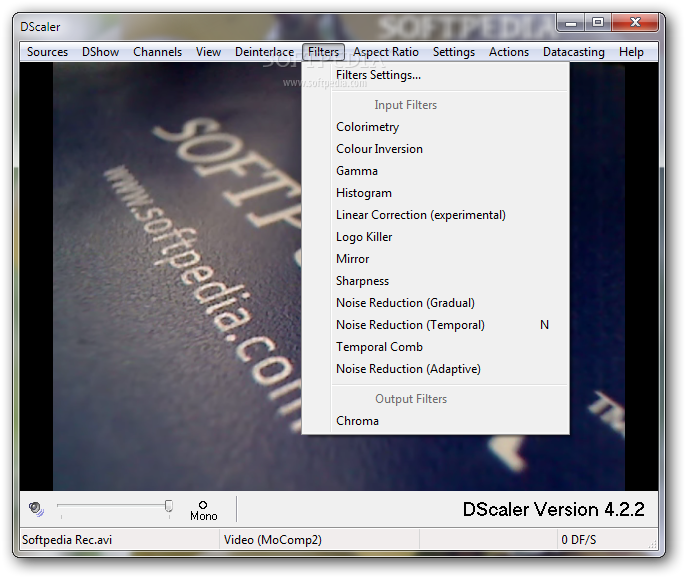The width and height of the screenshot is (686, 578).
Task: Open the View menu
Action: (208, 52)
